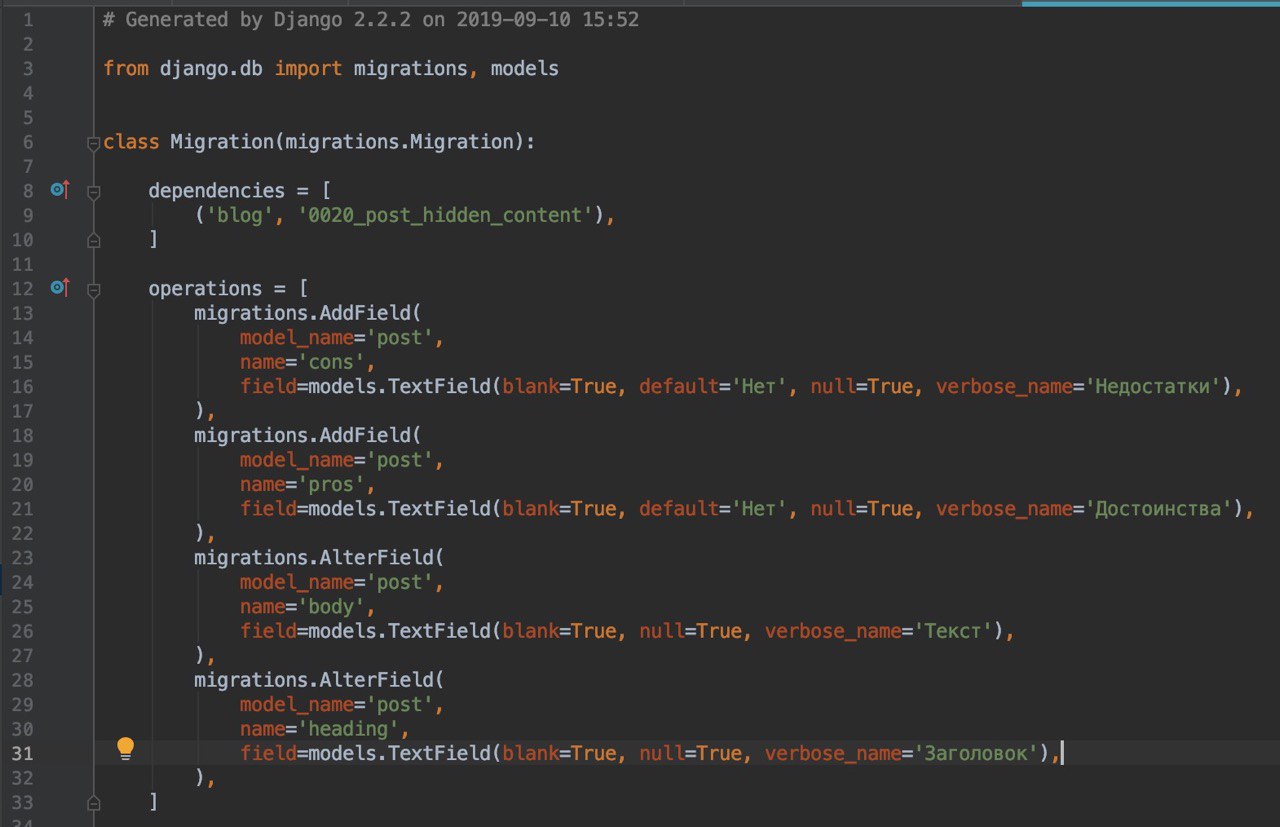Click the '0020_post_hidden_content' string
Screen dimensions: 1280x827
click(x=445, y=215)
